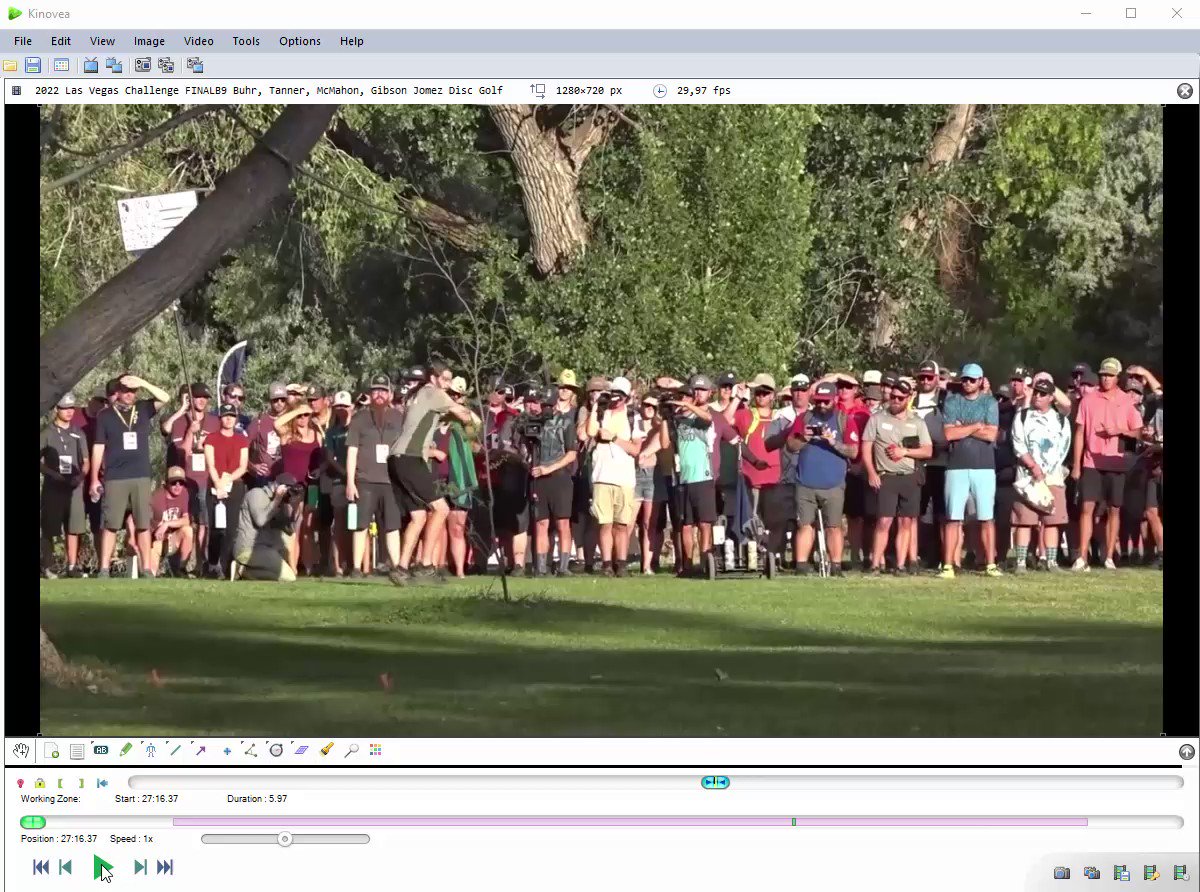Toggle the working zone lock icon
Viewport: 1200px width, 892px height.
point(39,783)
